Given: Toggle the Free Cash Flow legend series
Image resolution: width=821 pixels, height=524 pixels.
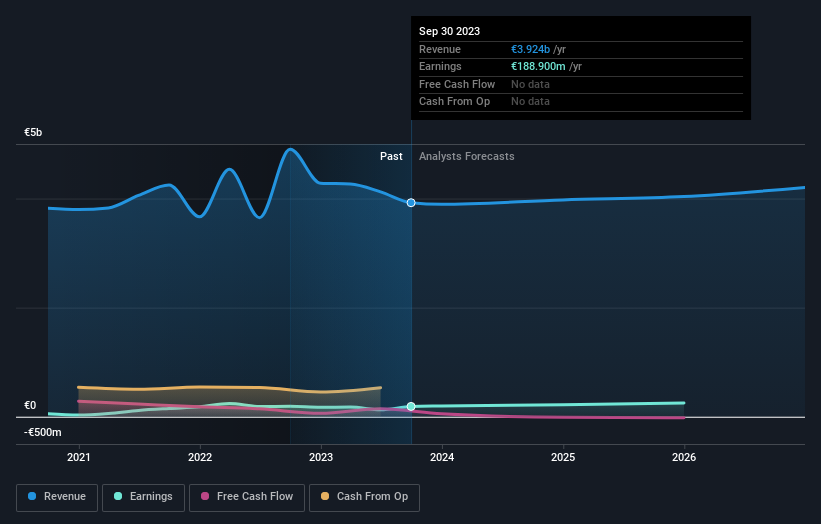Looking at the screenshot, I should (x=247, y=497).
